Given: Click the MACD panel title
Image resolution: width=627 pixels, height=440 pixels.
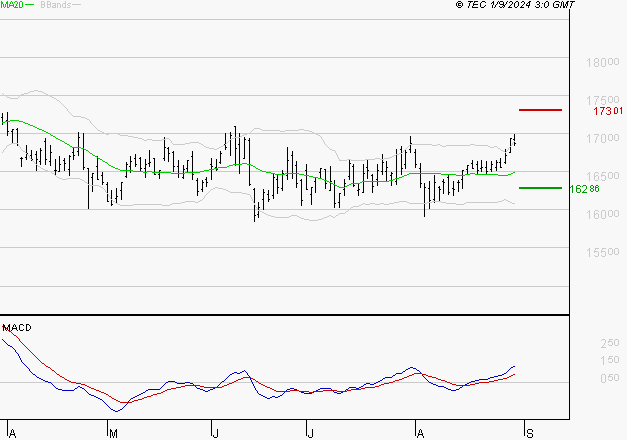Looking at the screenshot, I should (x=17, y=328).
